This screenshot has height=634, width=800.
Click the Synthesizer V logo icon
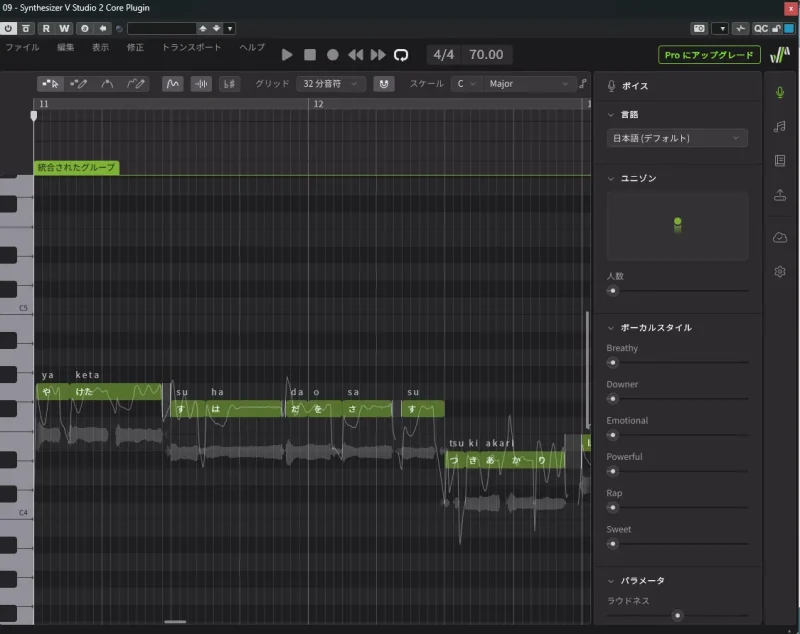click(x=780, y=55)
